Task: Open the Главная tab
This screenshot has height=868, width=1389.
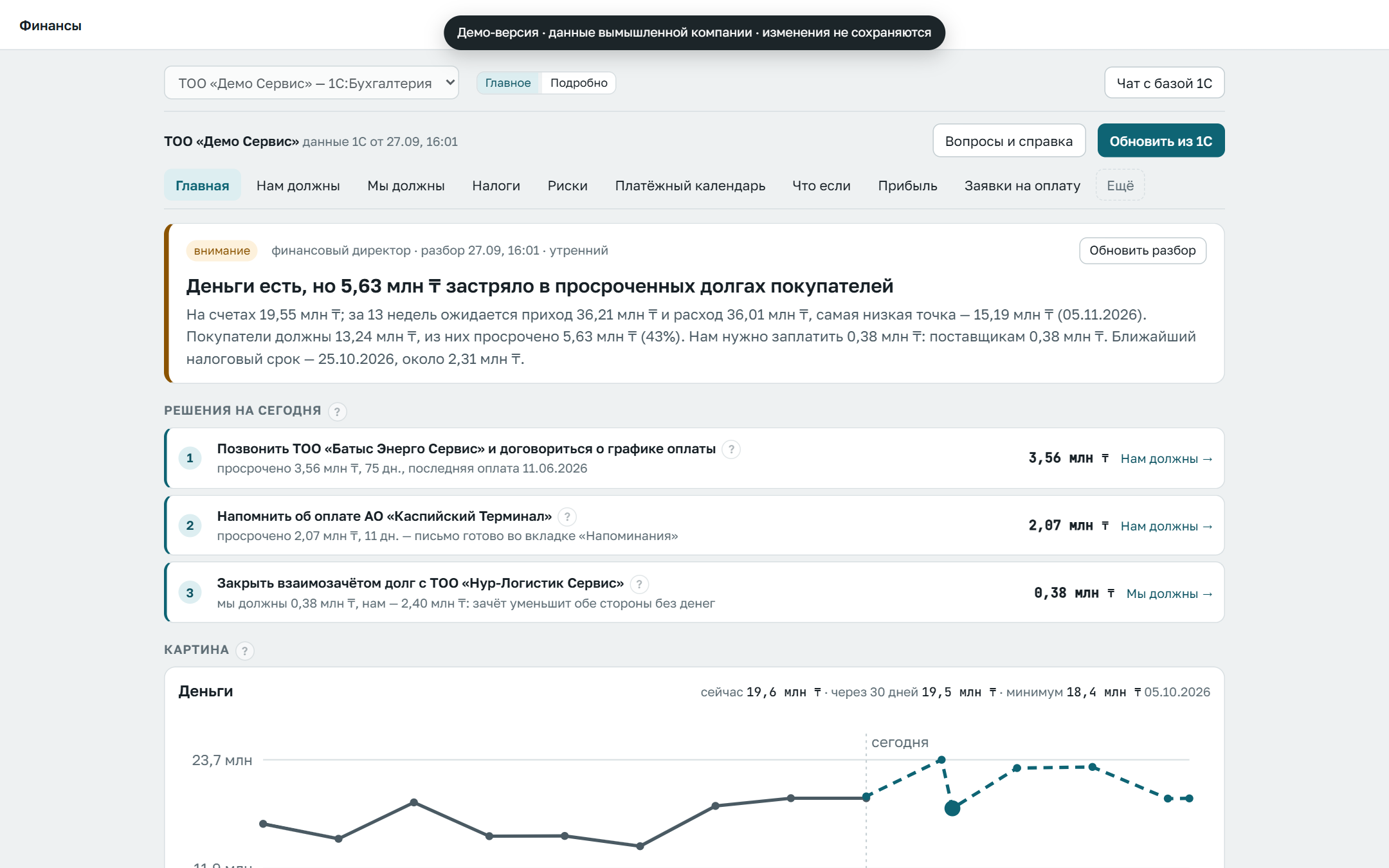Action: pos(203,186)
